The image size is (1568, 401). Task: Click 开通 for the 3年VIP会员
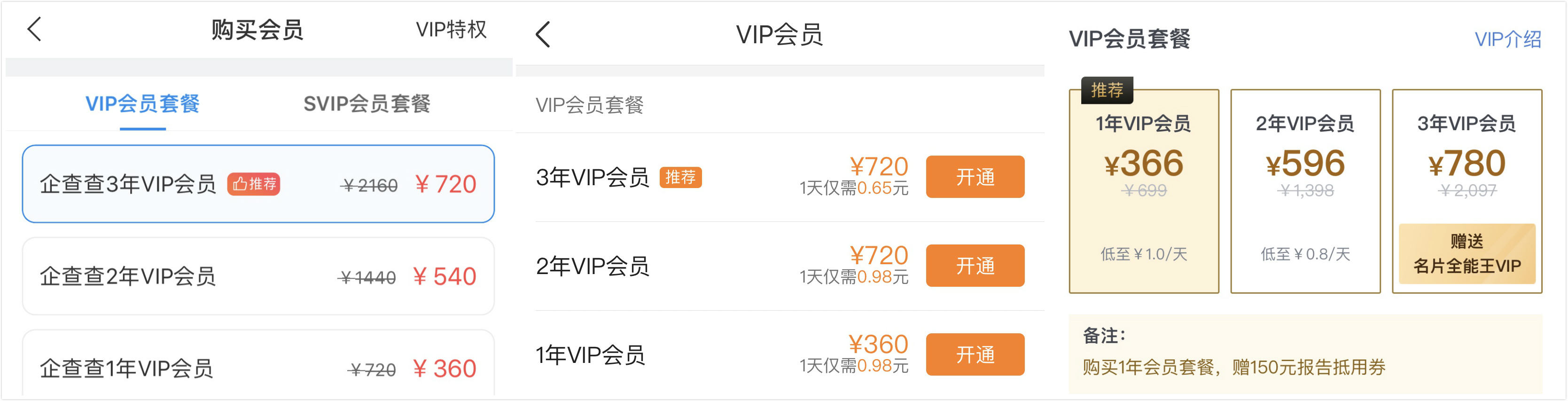click(x=975, y=177)
